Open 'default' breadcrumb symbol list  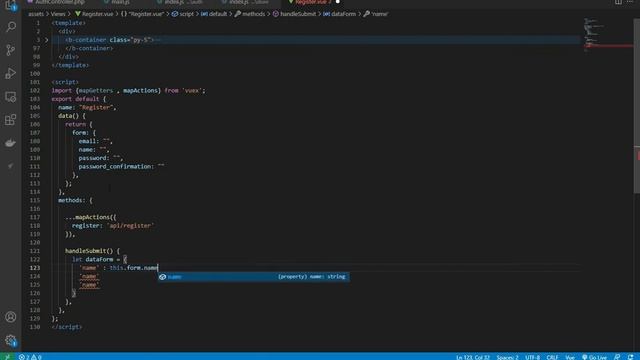pos(214,14)
